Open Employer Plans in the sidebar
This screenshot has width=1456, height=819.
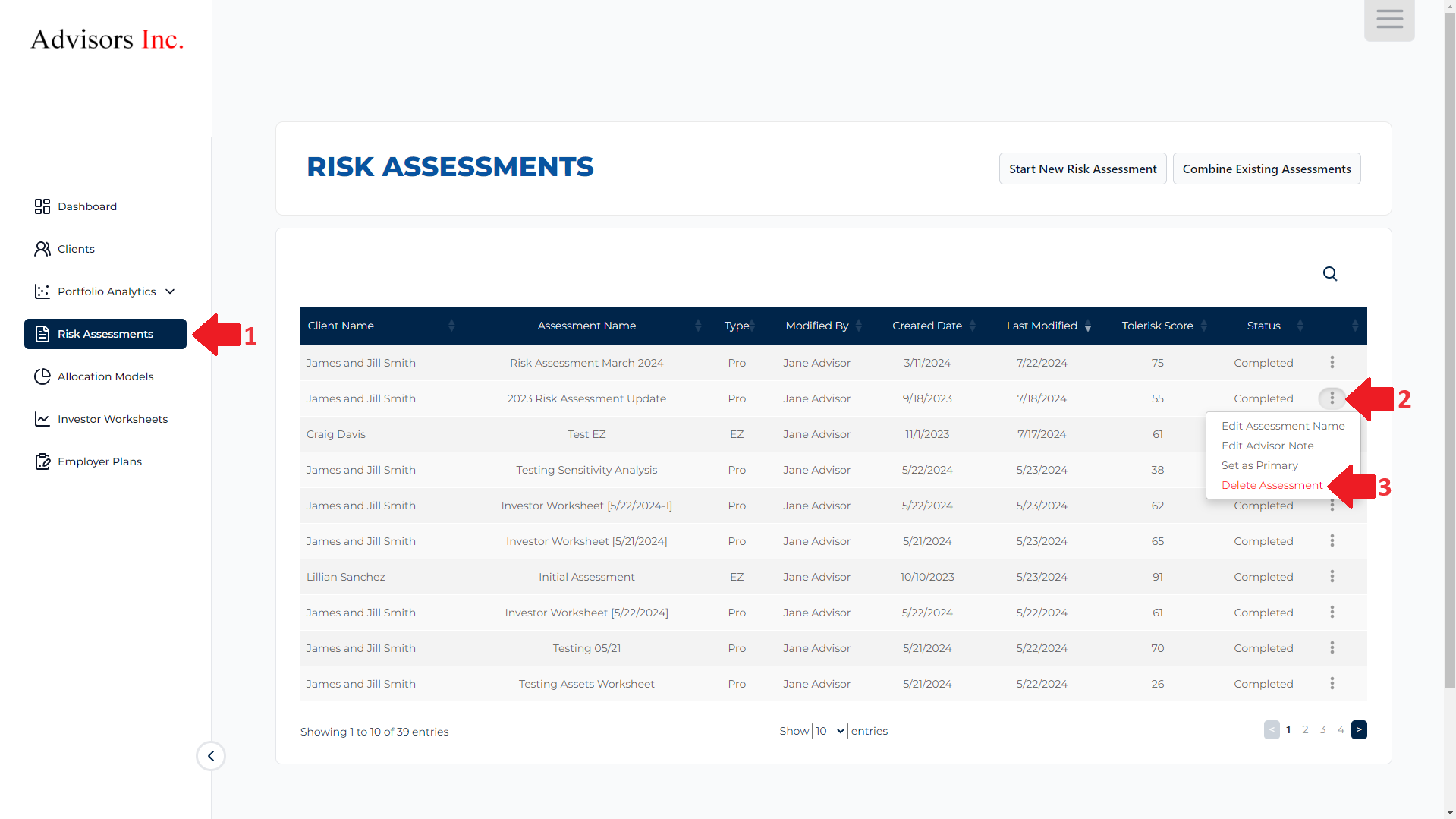click(x=99, y=461)
